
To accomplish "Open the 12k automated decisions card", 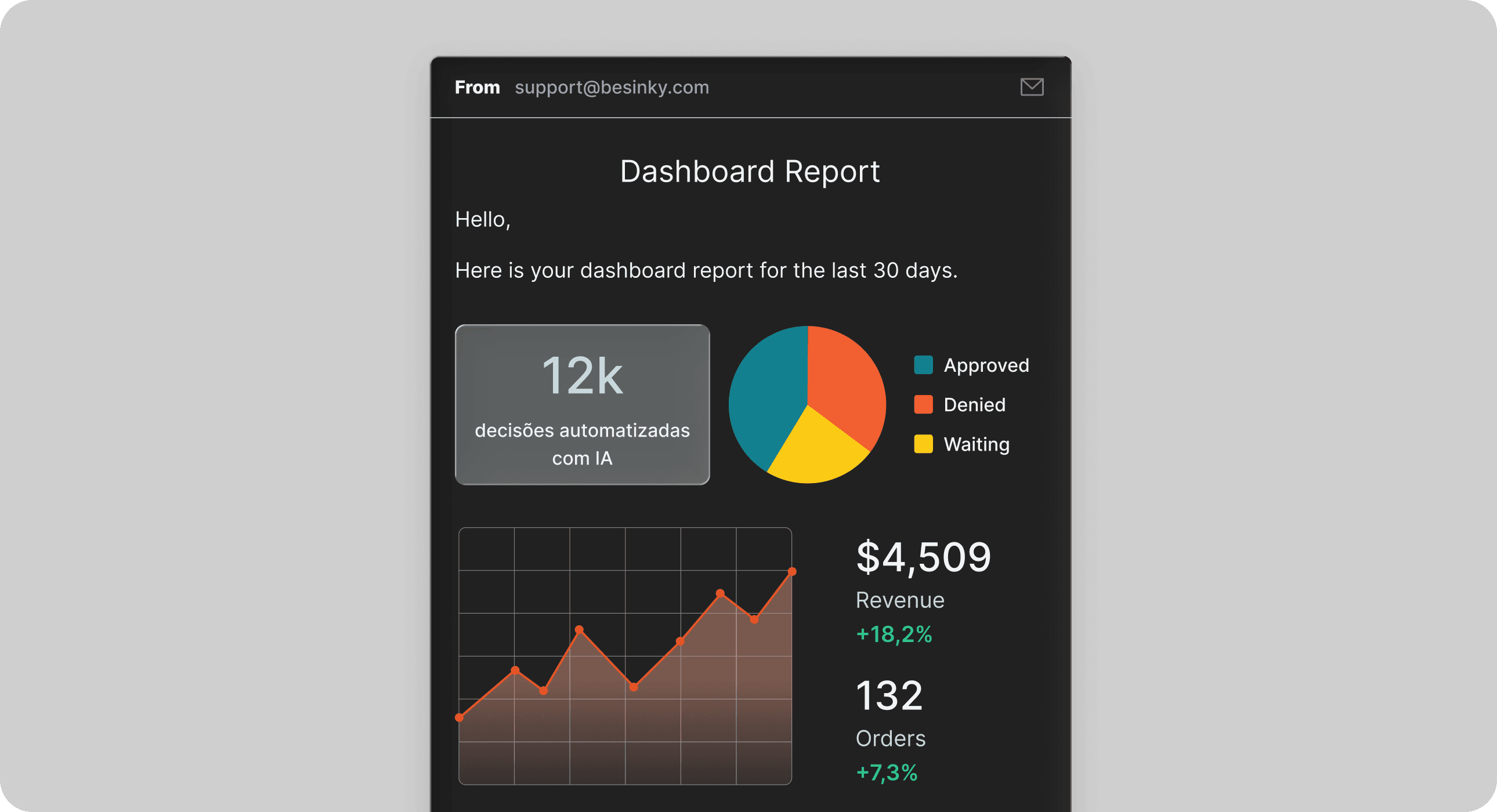I will 582,404.
